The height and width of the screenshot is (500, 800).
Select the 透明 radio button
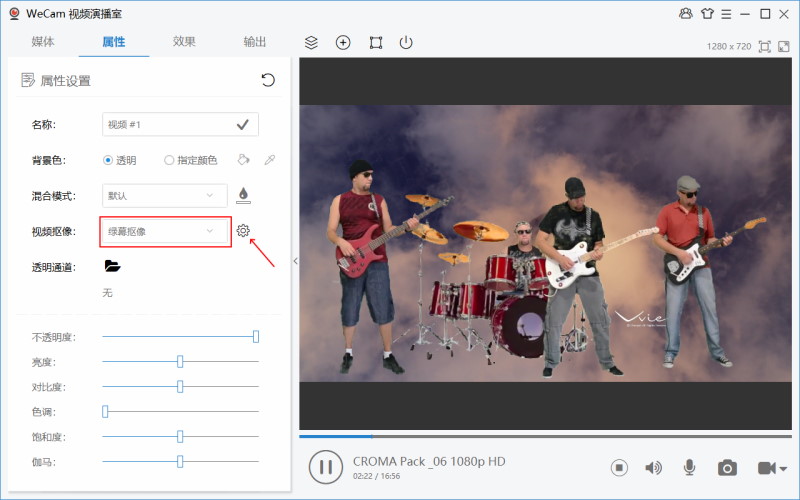[108, 160]
